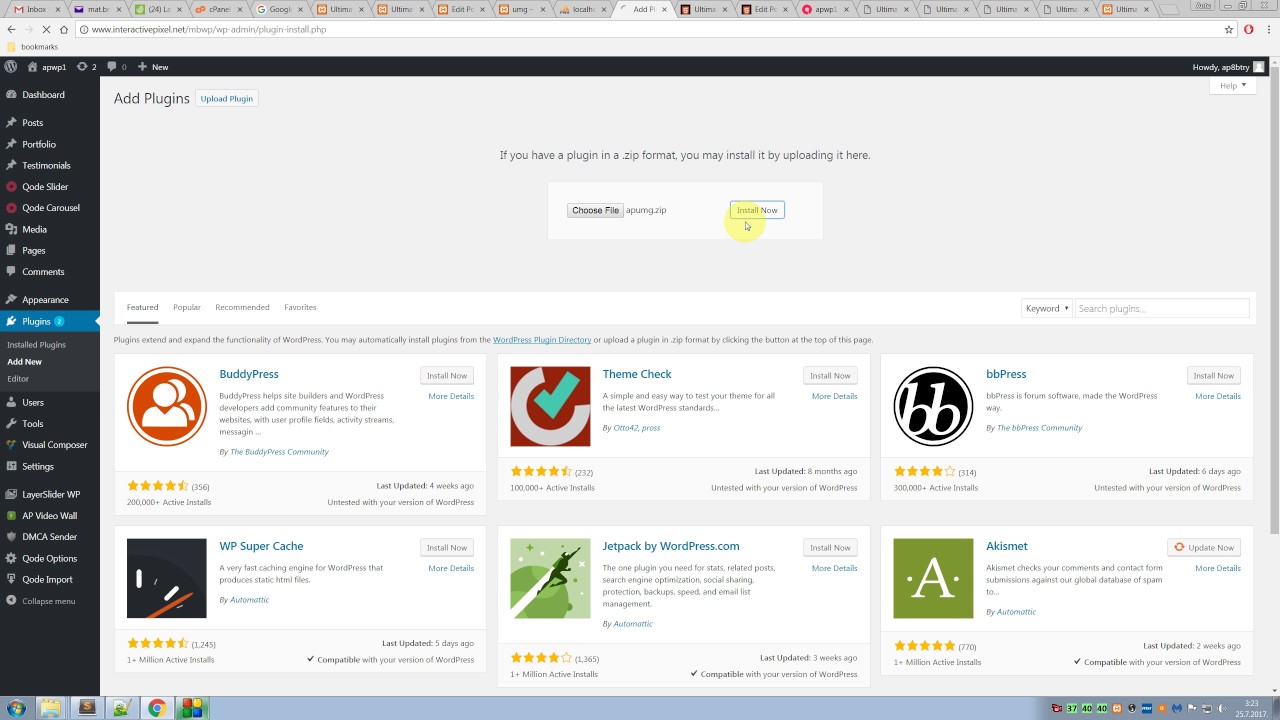1280x720 pixels.
Task: Install the bbPress plugin
Action: point(1213,376)
